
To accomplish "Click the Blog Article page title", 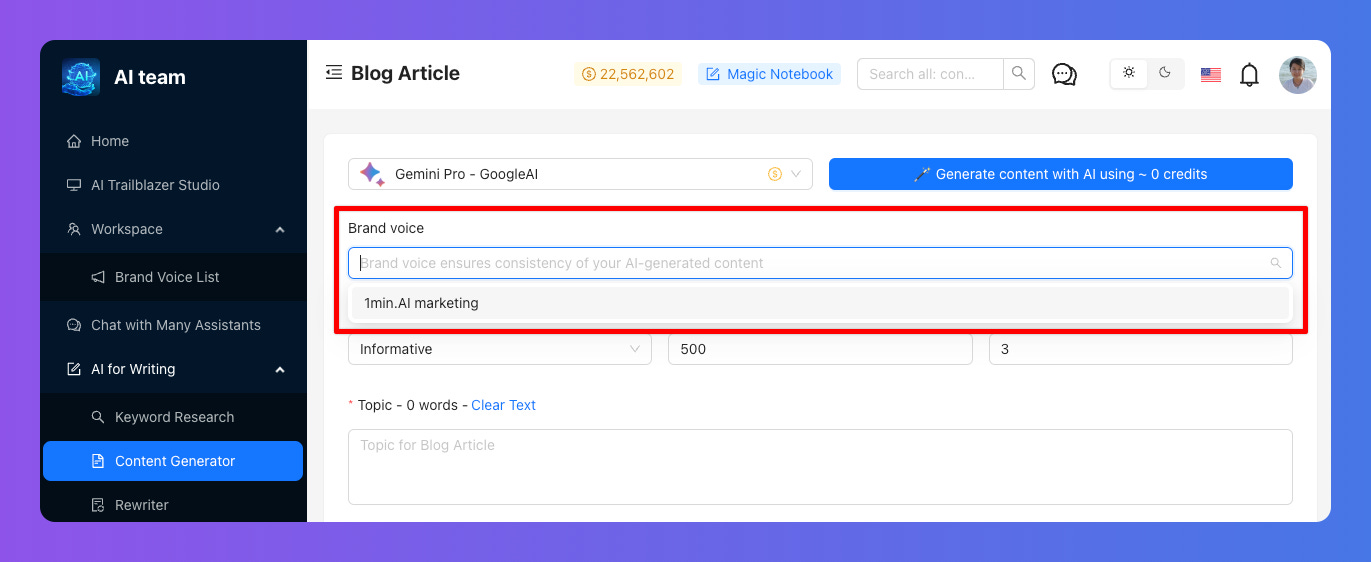I will 405,73.
